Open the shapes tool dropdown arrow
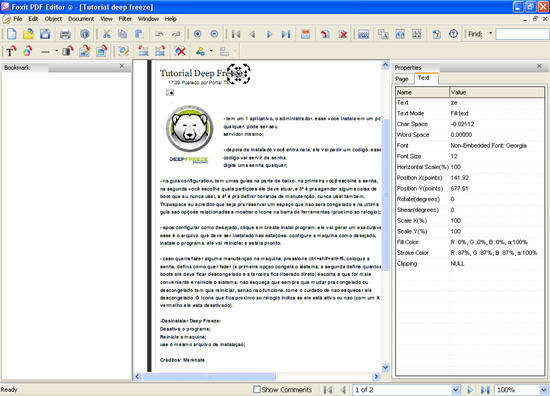The width and height of the screenshot is (550, 396). click(x=211, y=52)
